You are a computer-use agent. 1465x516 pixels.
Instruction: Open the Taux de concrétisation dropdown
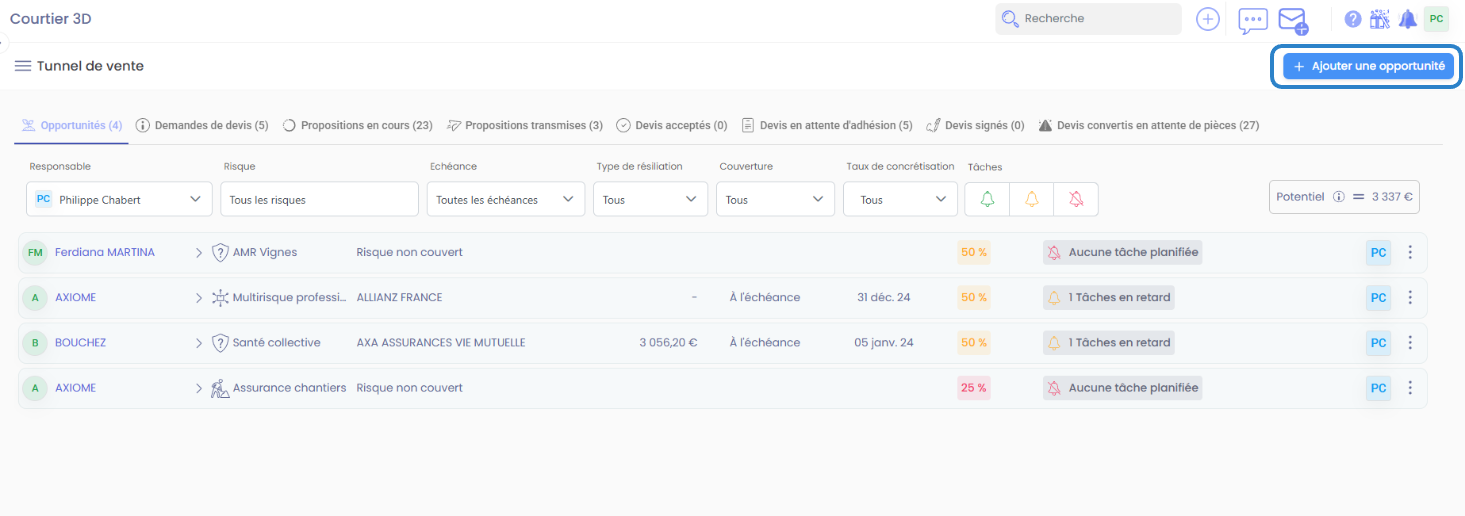[x=900, y=199]
